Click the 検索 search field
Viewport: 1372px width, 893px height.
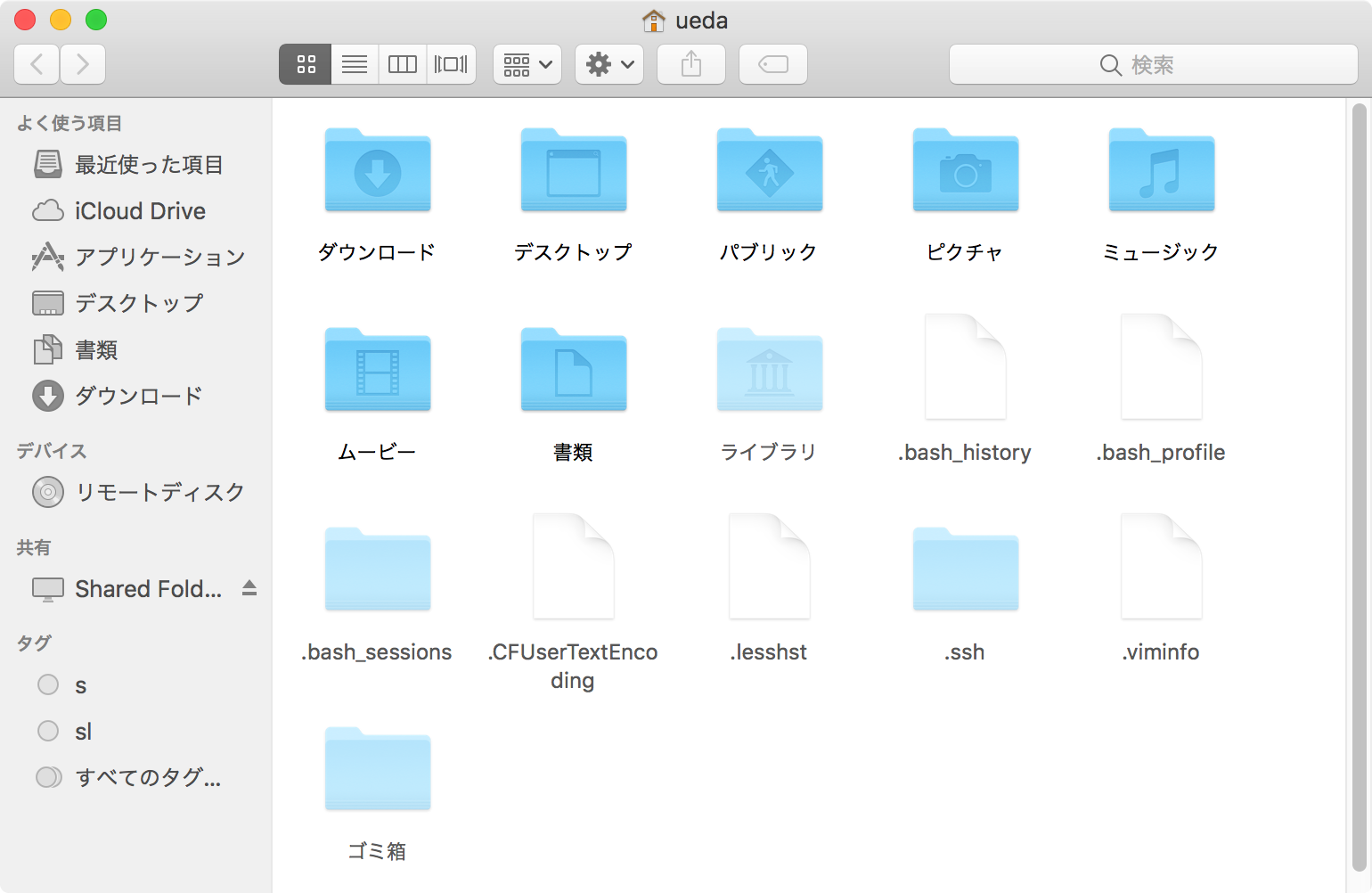click(1154, 64)
